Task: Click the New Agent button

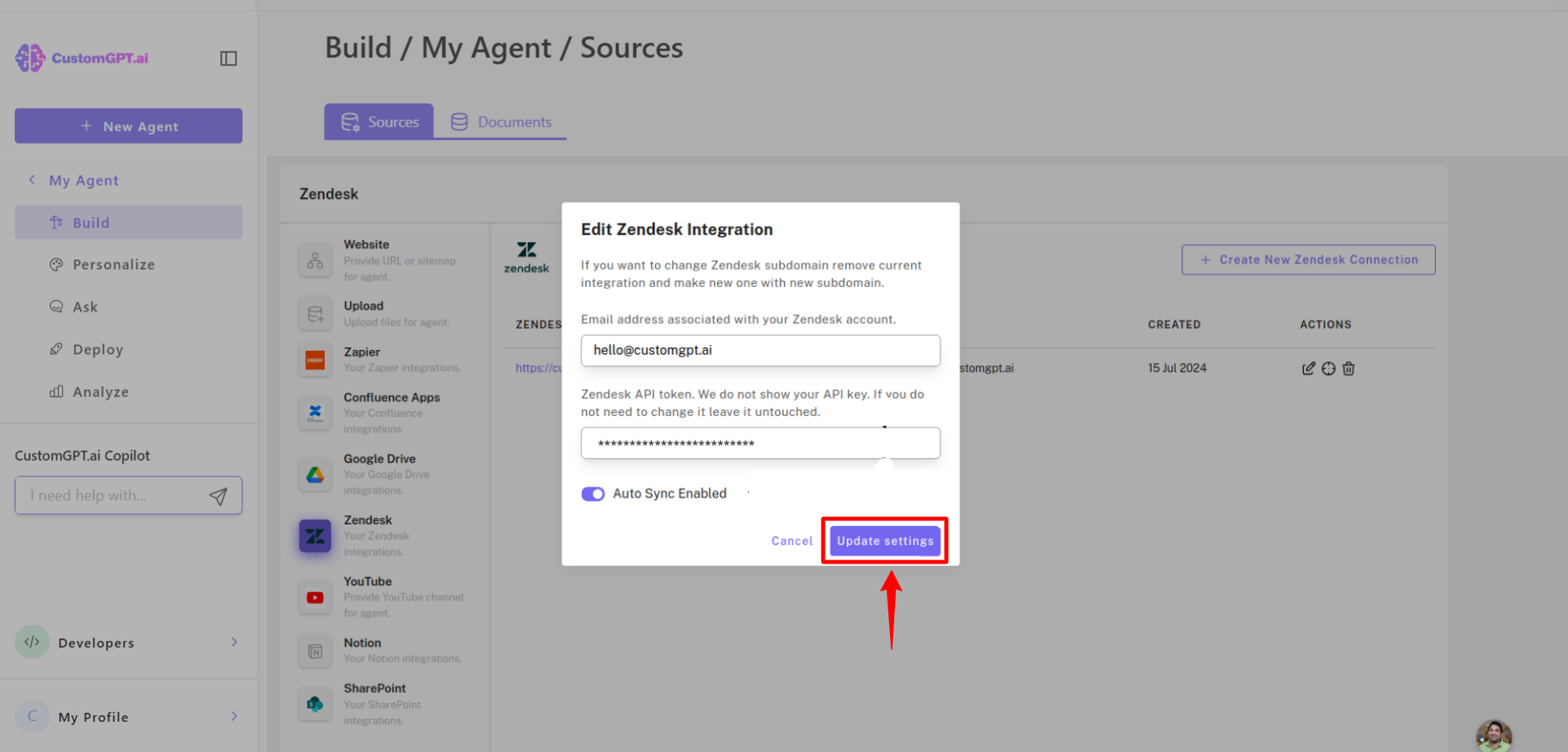Action: point(128,126)
